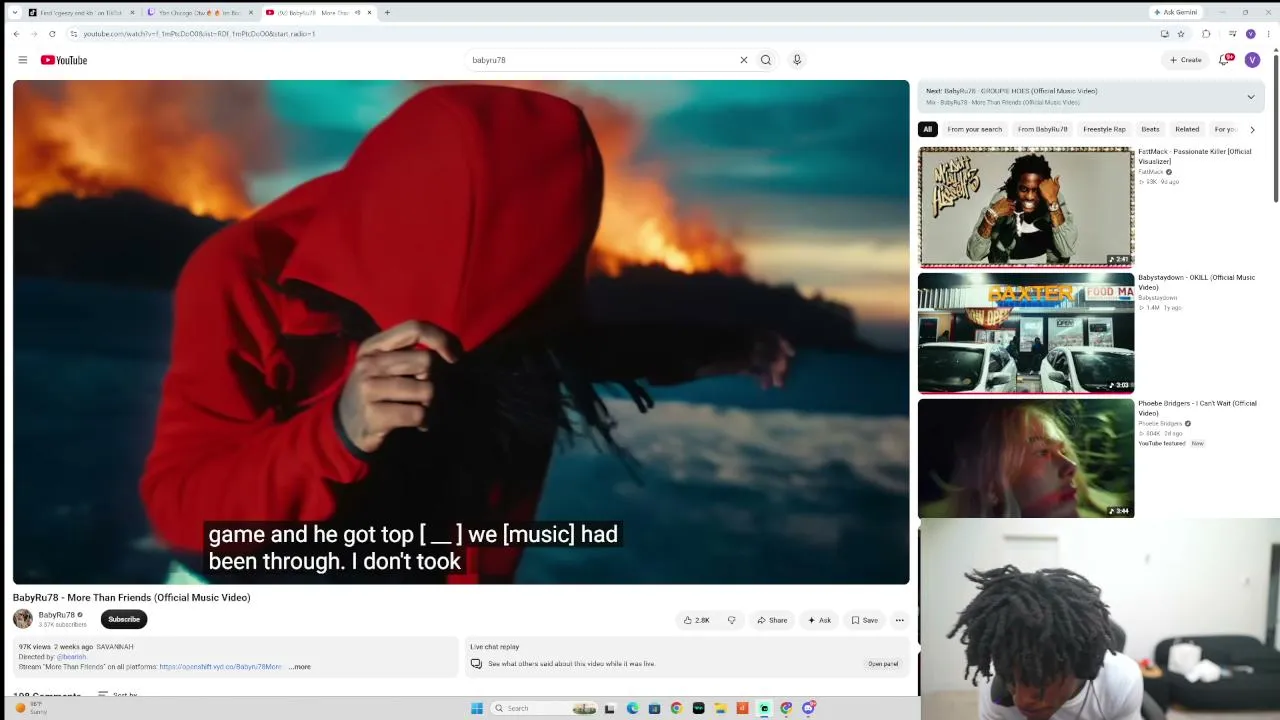
Task: Open the tab search dropdown arrow
Action: [x=14, y=13]
